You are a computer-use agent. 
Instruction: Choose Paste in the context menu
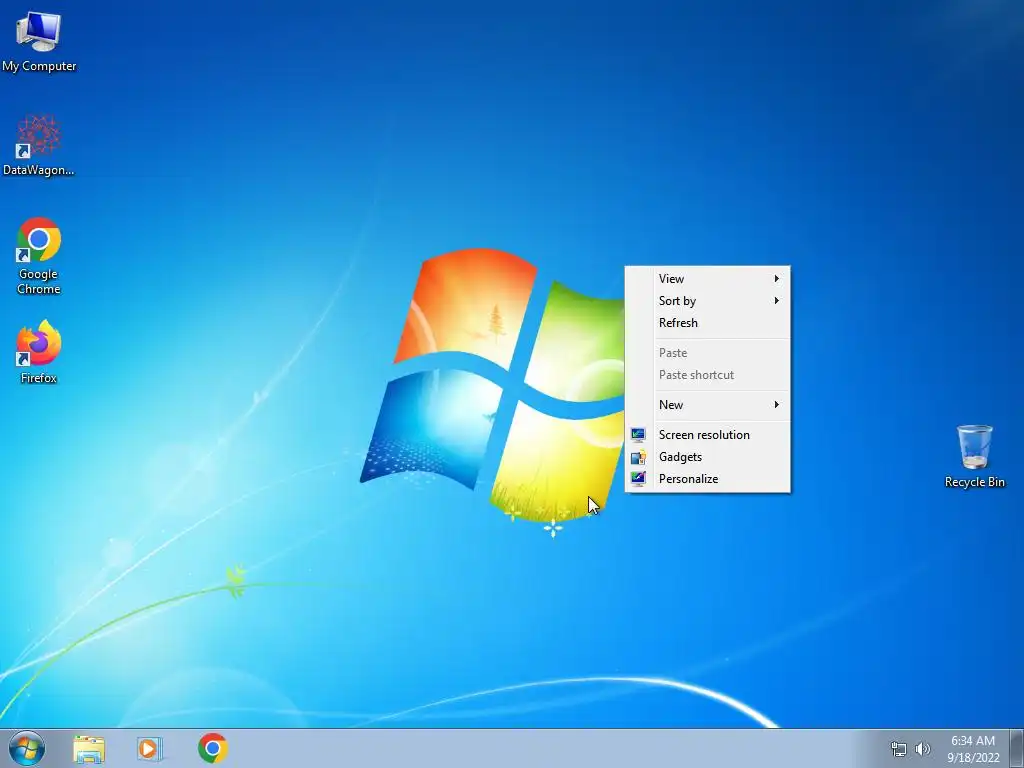tap(708, 353)
